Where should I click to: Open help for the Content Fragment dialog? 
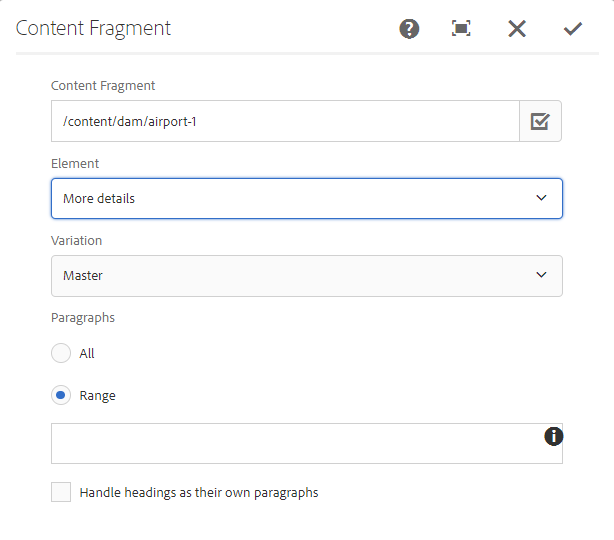409,29
